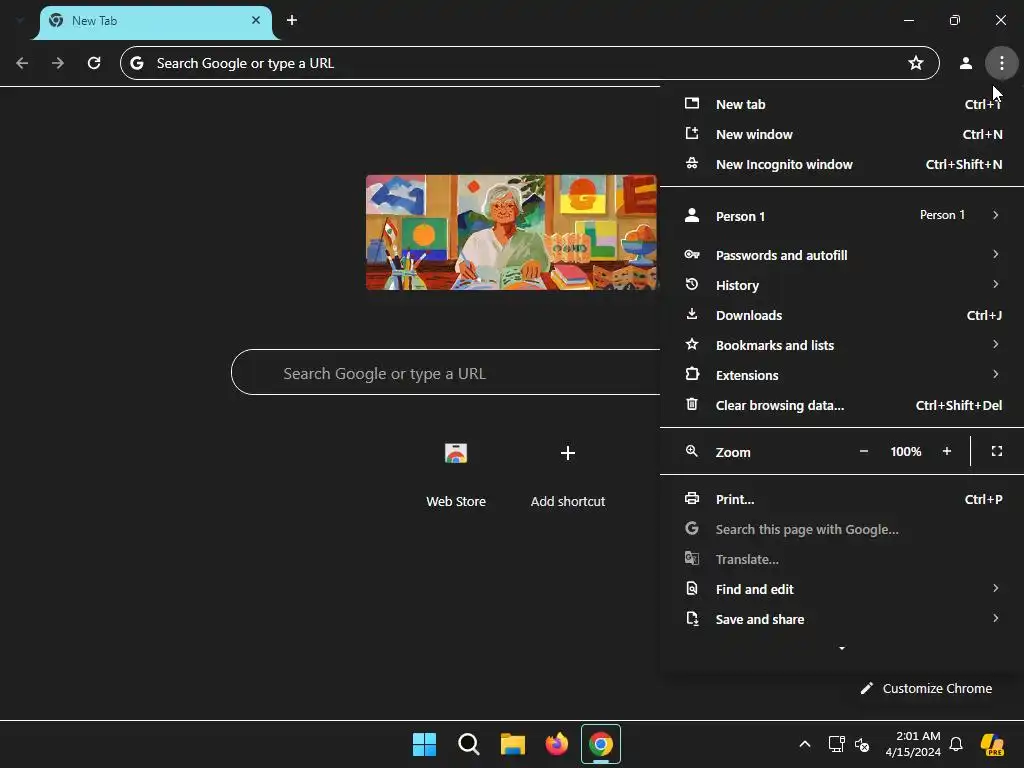
Task: Click Search this page with Google
Action: pyautogui.click(x=842, y=529)
